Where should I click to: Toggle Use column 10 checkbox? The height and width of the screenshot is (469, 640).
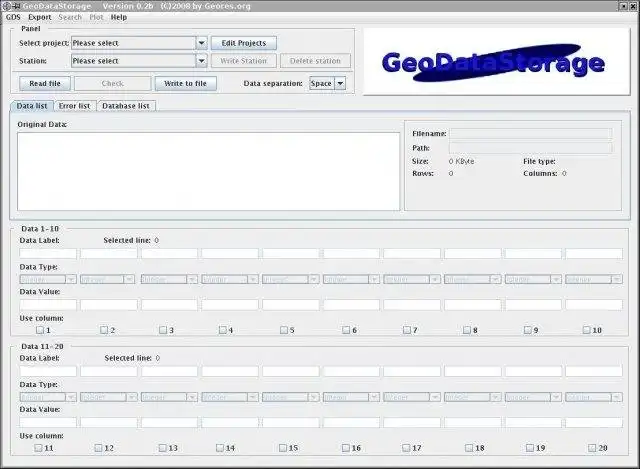(587, 330)
